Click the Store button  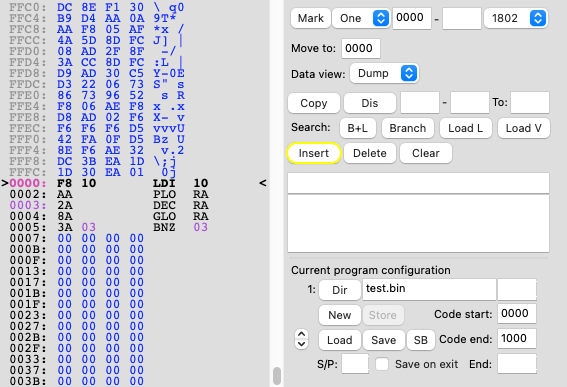(383, 315)
